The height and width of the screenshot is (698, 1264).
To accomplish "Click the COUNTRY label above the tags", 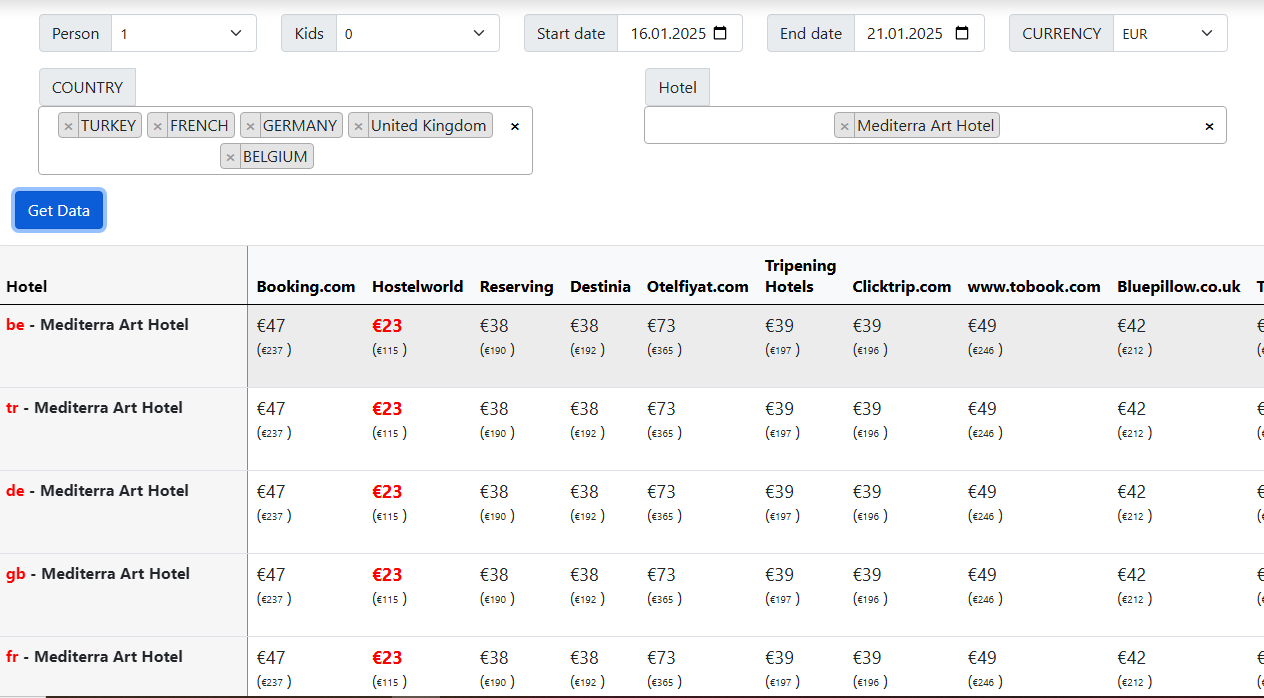I will click(87, 87).
